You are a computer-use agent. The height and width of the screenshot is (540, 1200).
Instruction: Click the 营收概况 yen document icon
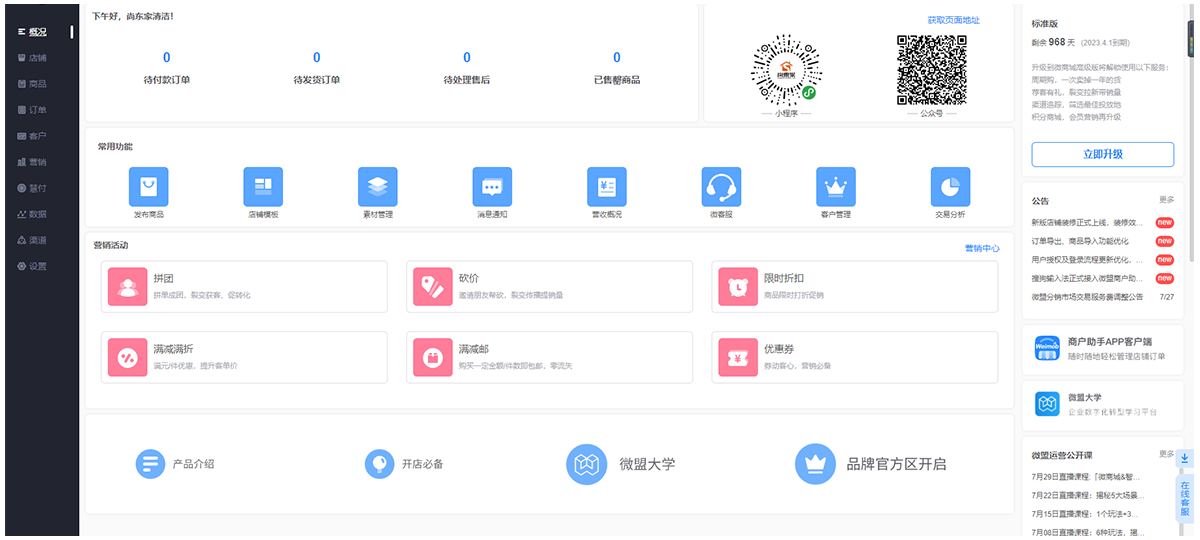pyautogui.click(x=606, y=187)
